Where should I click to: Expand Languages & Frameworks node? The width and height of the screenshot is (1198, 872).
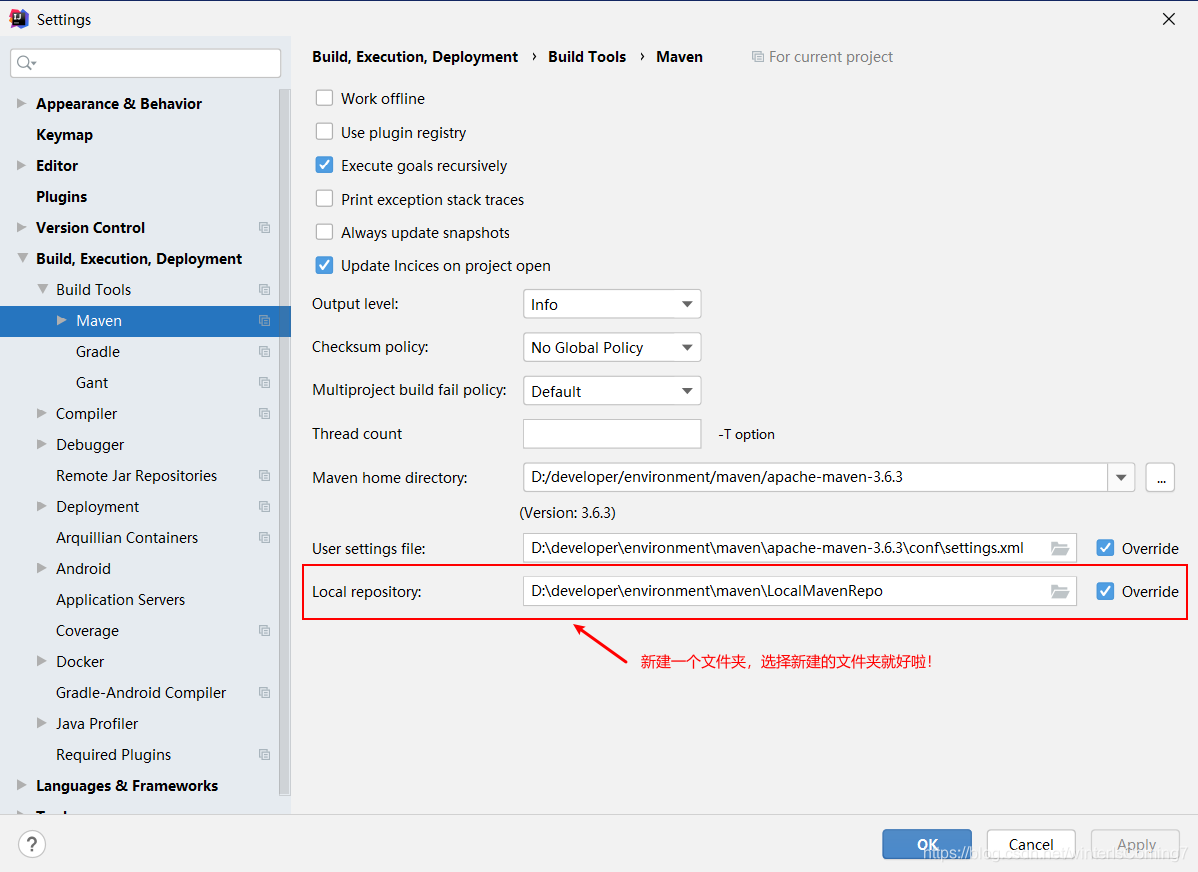[21, 785]
